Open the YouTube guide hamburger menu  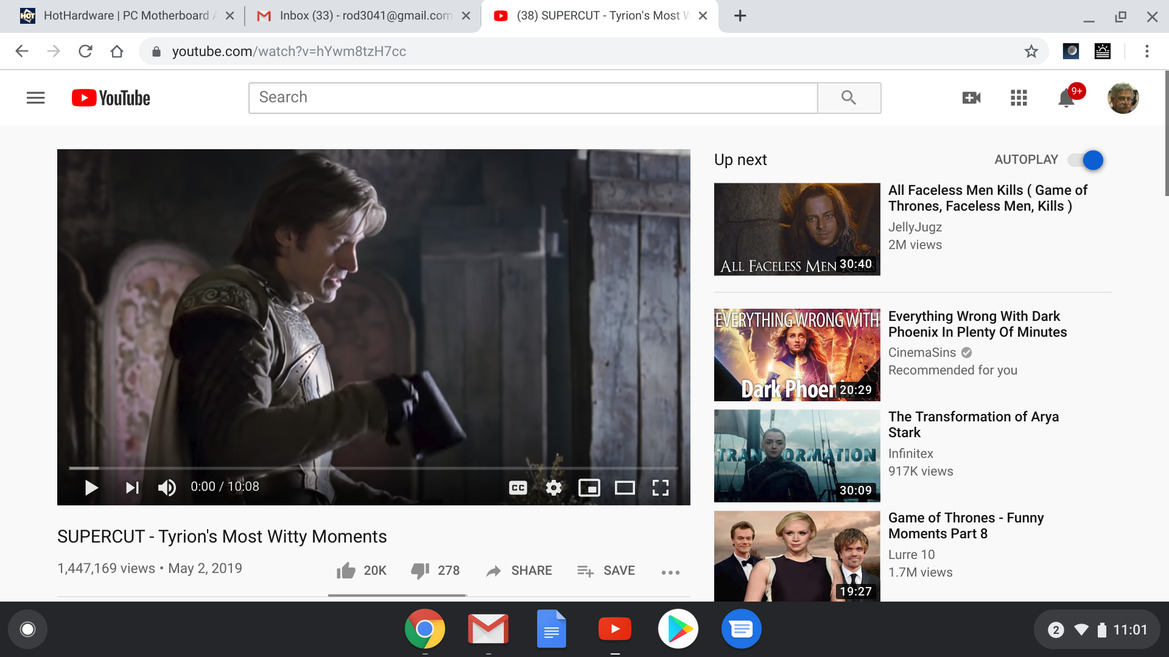[x=36, y=98]
